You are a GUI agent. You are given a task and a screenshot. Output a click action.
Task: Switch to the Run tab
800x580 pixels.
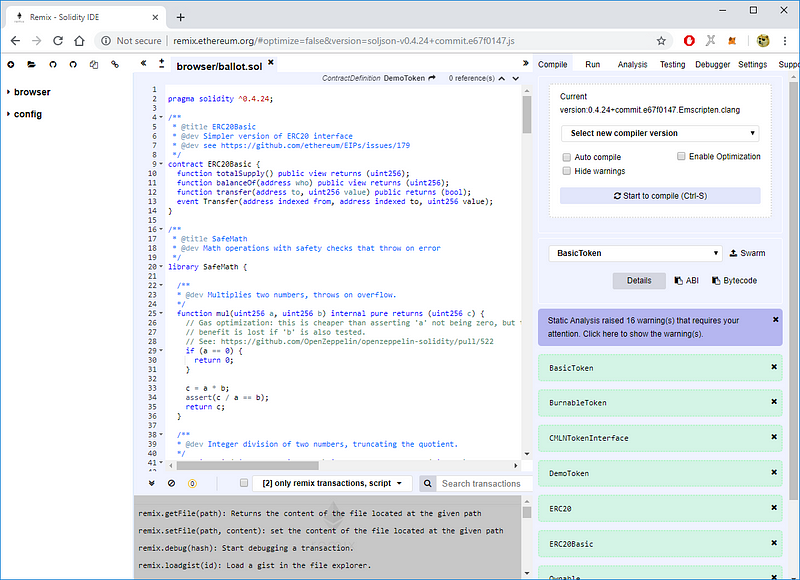592,64
